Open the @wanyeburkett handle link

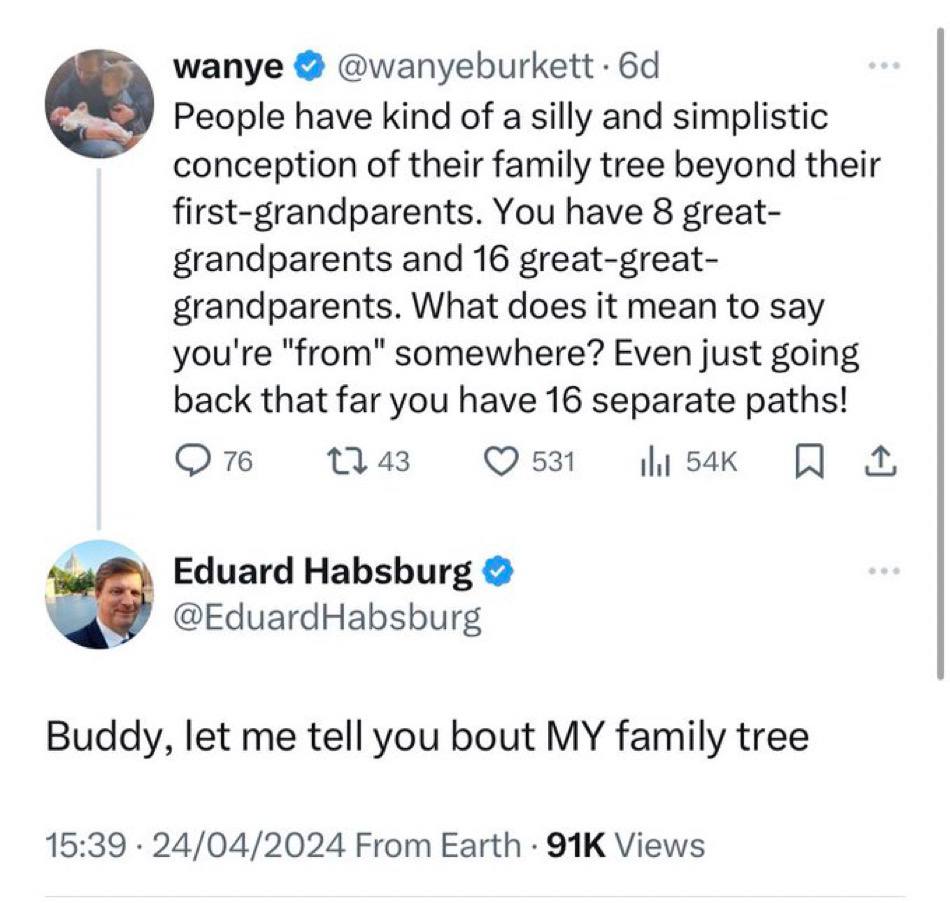pos(469,68)
